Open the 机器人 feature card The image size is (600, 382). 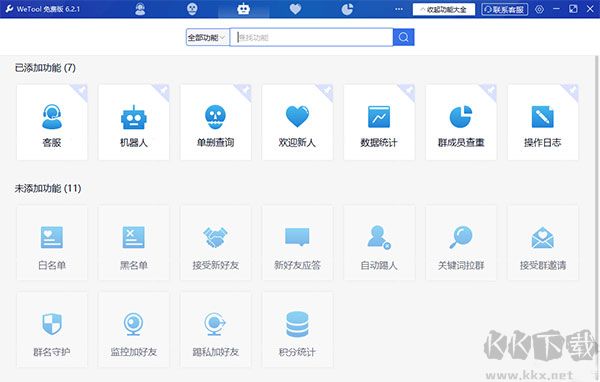134,122
